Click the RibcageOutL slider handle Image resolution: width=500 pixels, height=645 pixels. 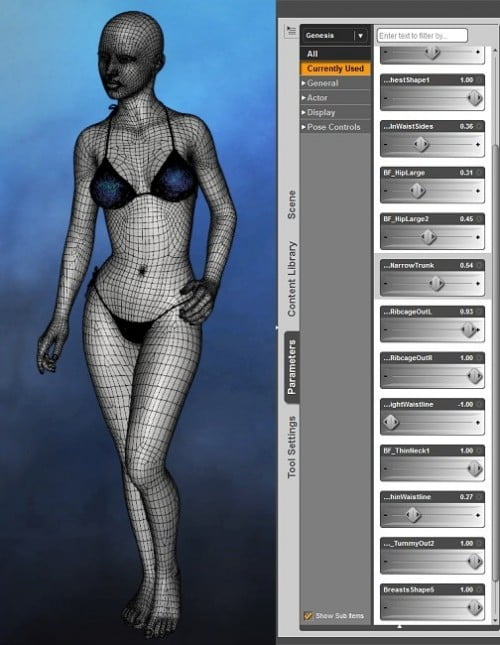pos(468,330)
